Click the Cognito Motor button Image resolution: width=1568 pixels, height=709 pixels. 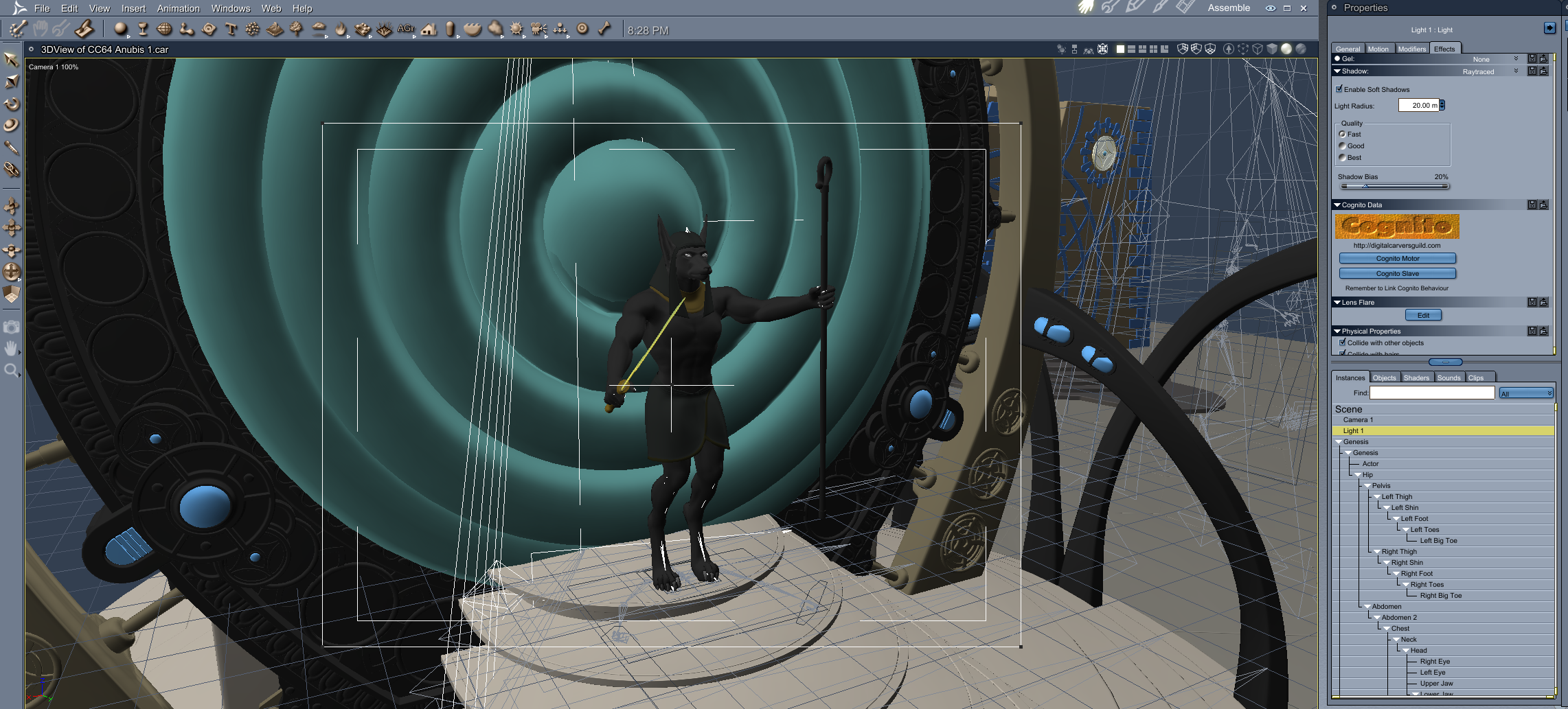(1397, 259)
